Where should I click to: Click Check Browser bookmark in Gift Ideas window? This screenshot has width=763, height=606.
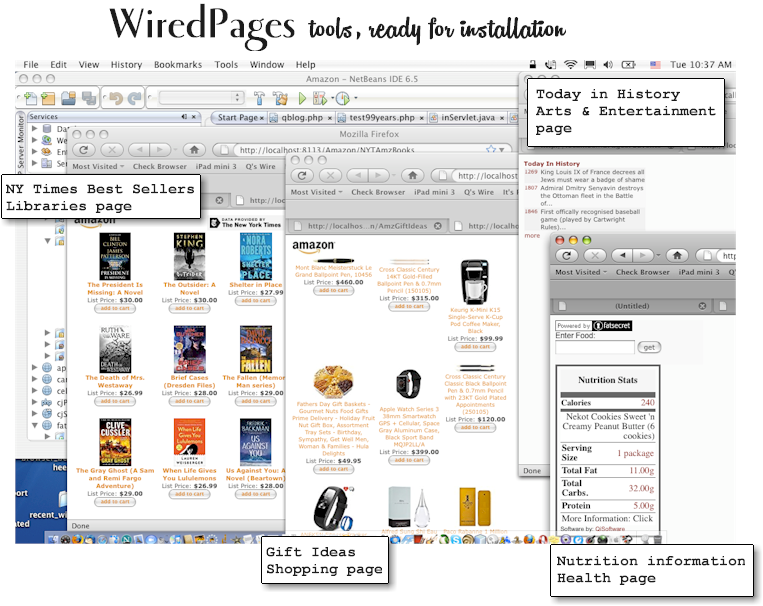click(378, 192)
